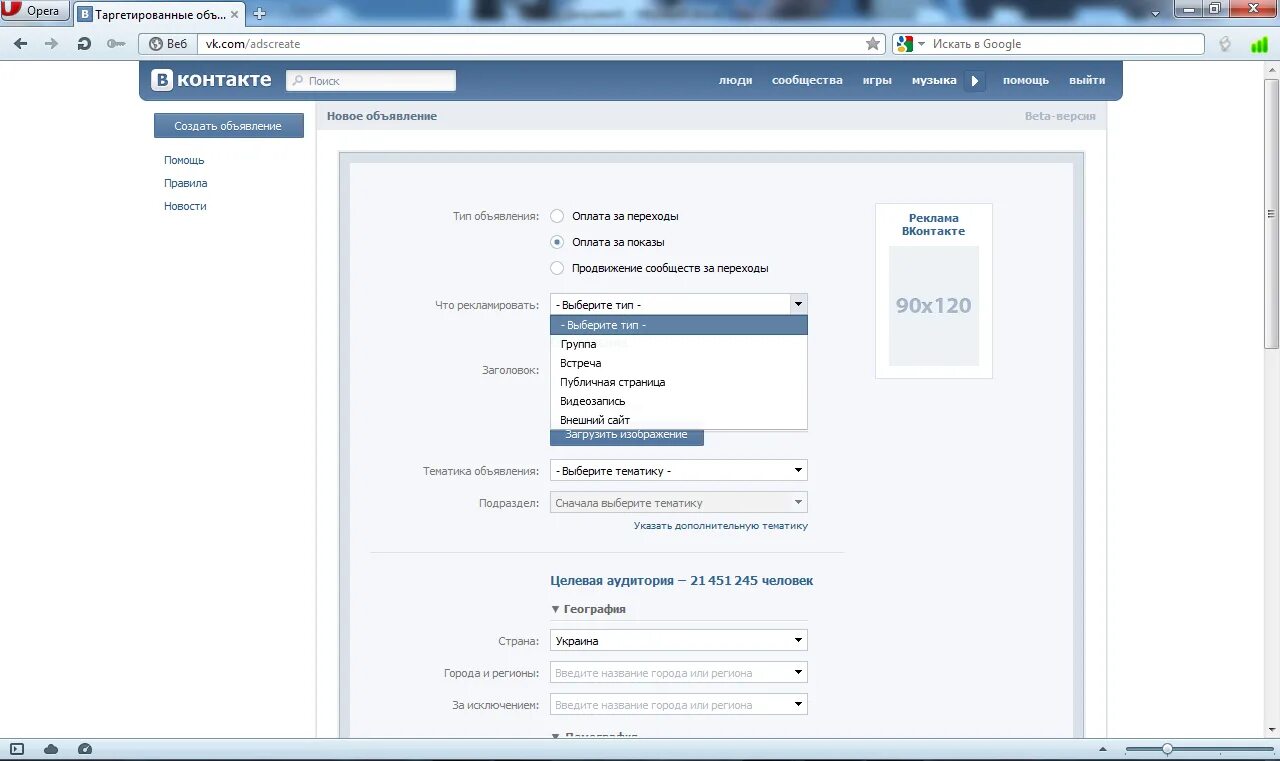1280x761 pixels.
Task: Open a new browser tab
Action: [260, 13]
